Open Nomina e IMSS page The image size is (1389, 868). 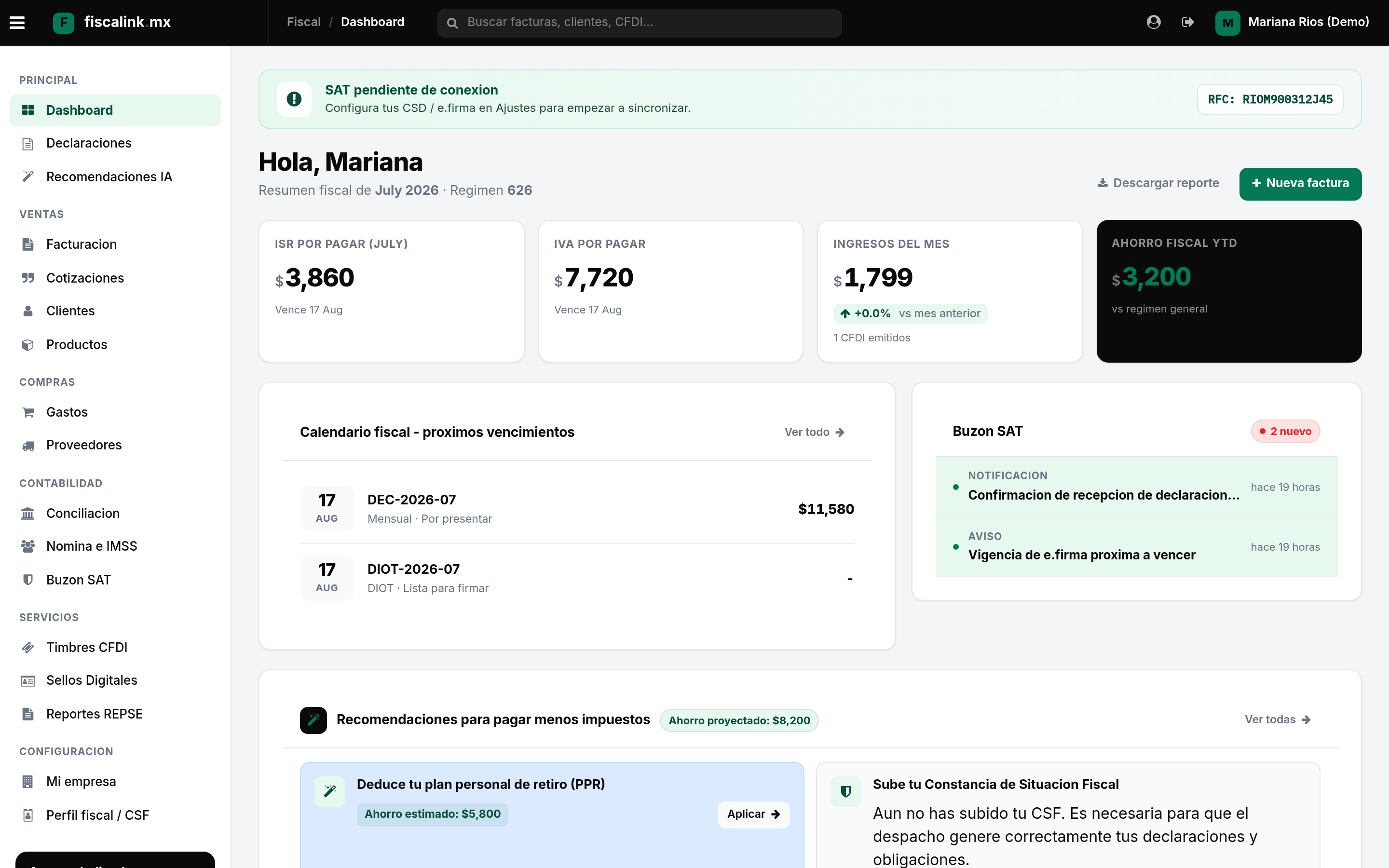coord(115,546)
